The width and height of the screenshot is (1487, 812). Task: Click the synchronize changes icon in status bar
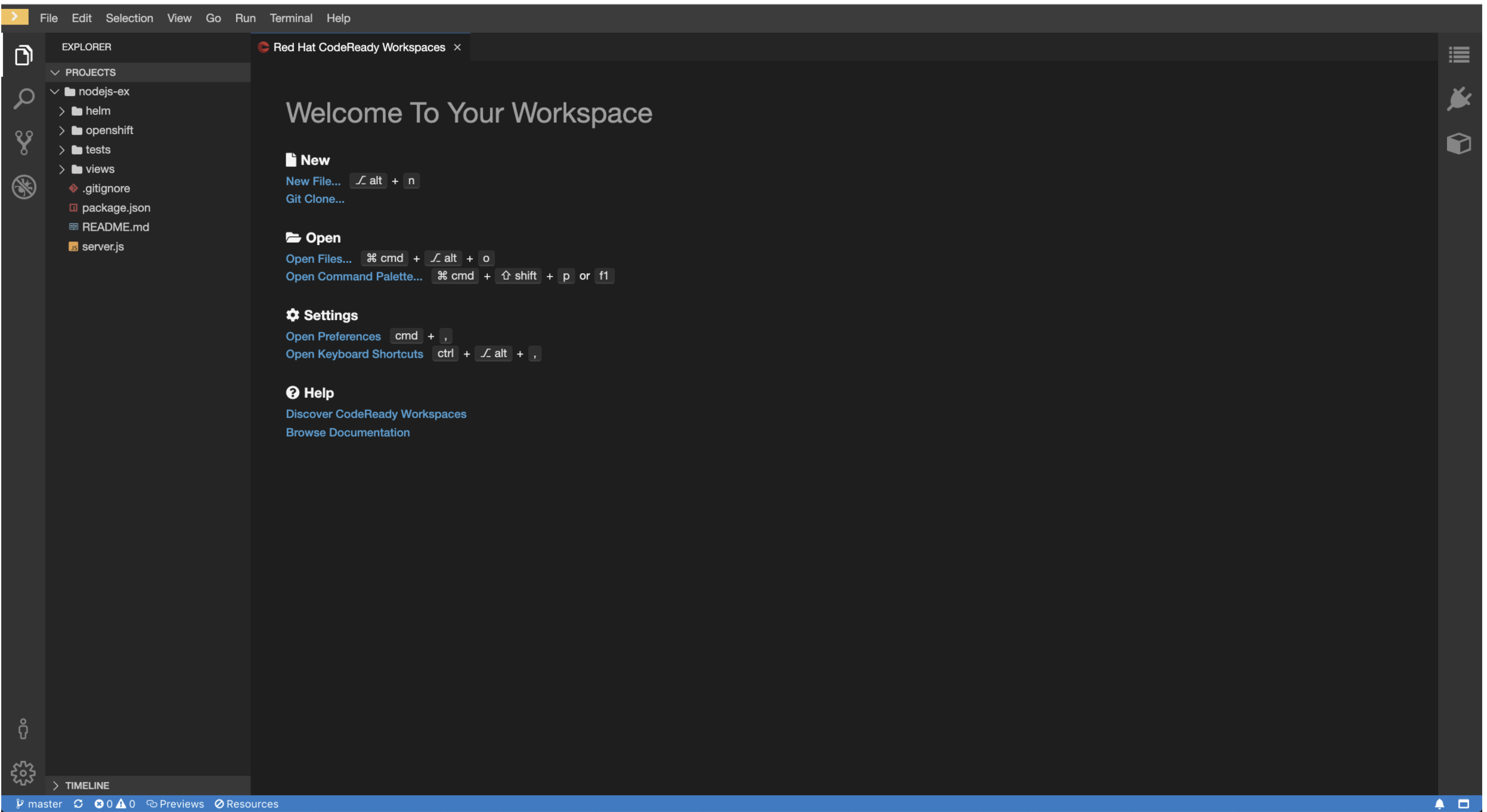click(78, 804)
